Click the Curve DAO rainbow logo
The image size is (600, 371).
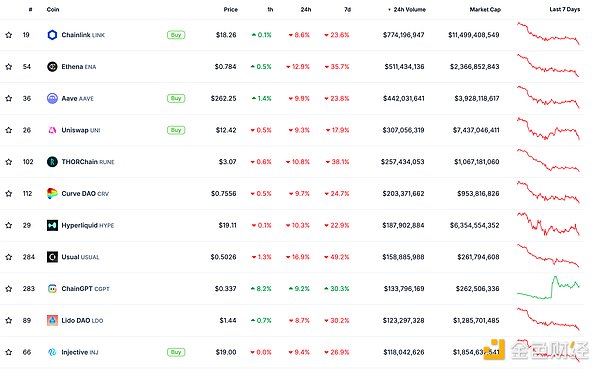coord(52,194)
